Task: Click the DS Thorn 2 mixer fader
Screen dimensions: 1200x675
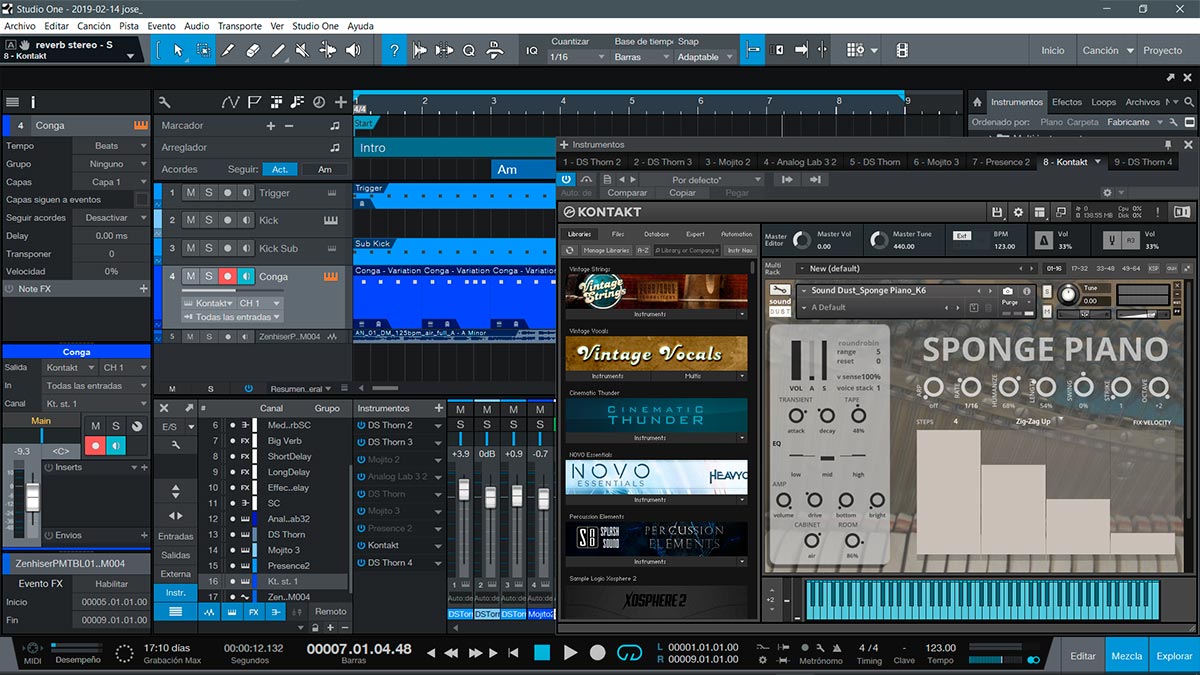Action: pos(463,492)
